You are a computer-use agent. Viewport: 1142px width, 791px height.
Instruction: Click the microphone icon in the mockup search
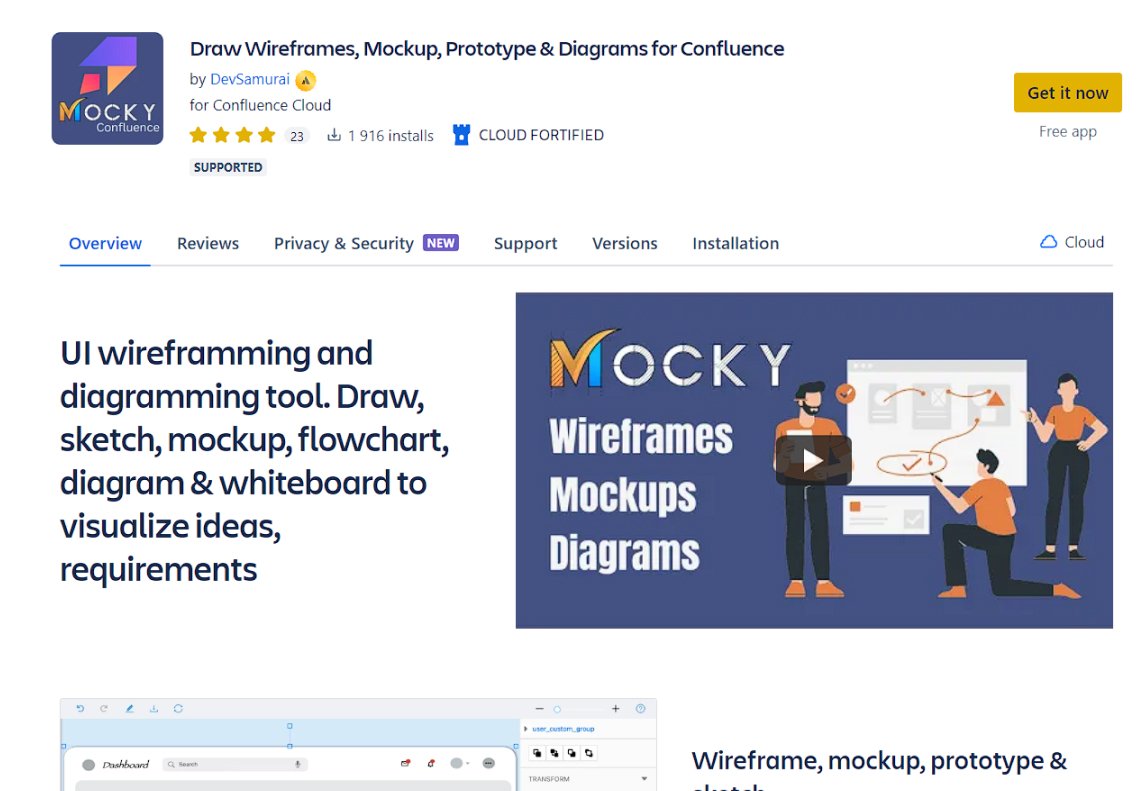(298, 764)
